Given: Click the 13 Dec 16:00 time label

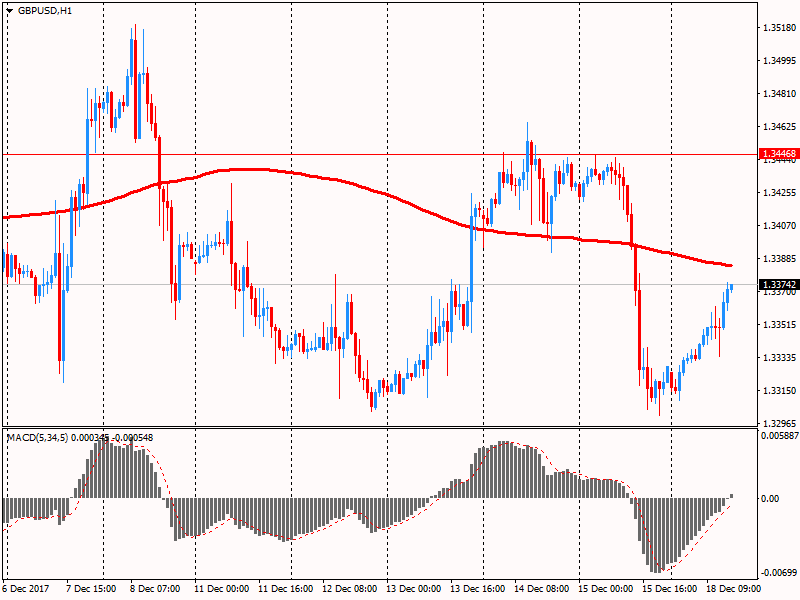Looking at the screenshot, I should (x=478, y=588).
